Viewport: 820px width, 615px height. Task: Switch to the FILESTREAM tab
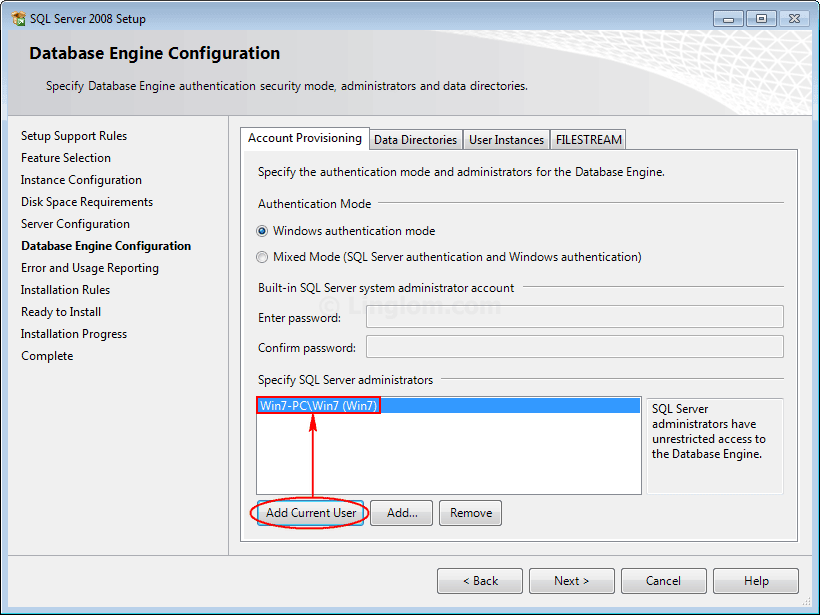click(588, 140)
